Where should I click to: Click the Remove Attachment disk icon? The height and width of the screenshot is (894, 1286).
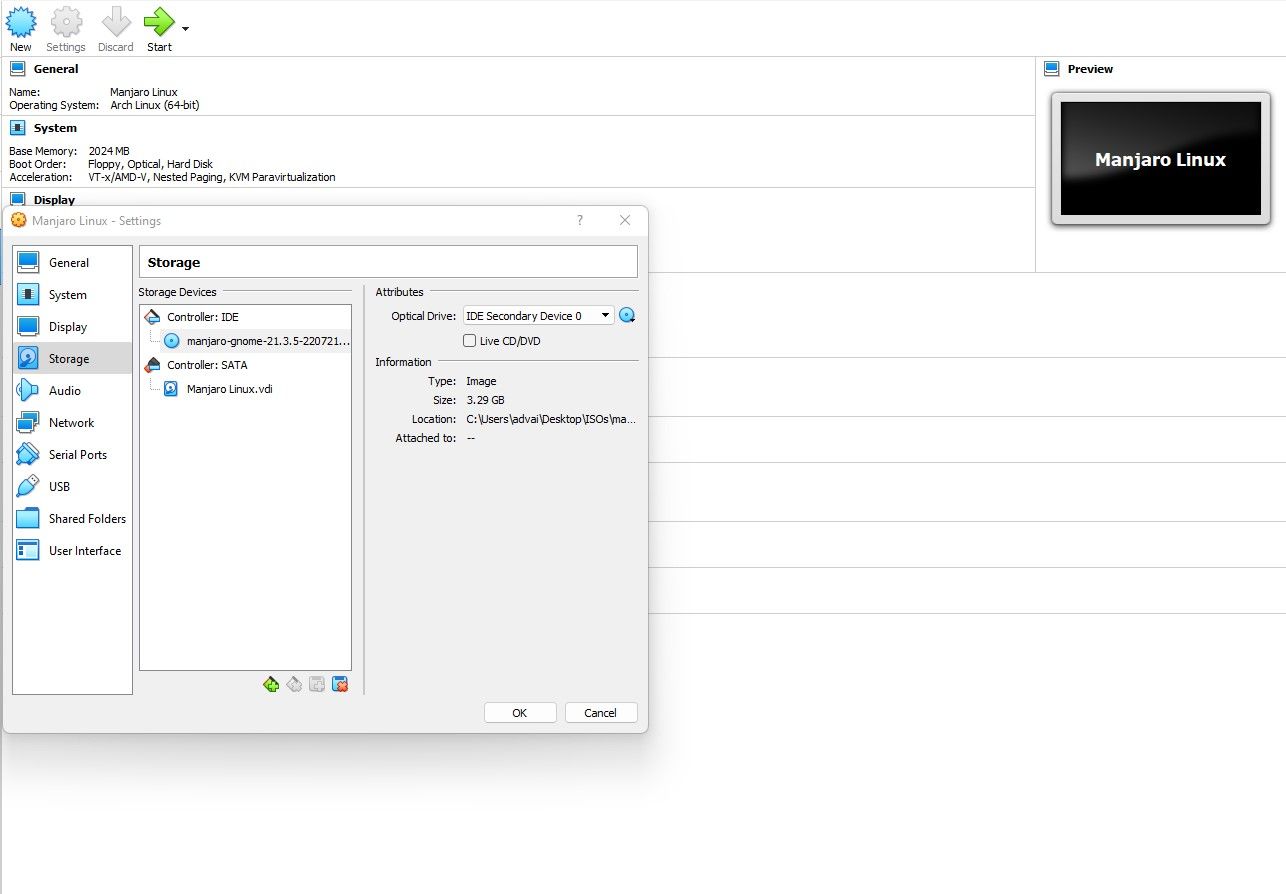click(x=339, y=684)
